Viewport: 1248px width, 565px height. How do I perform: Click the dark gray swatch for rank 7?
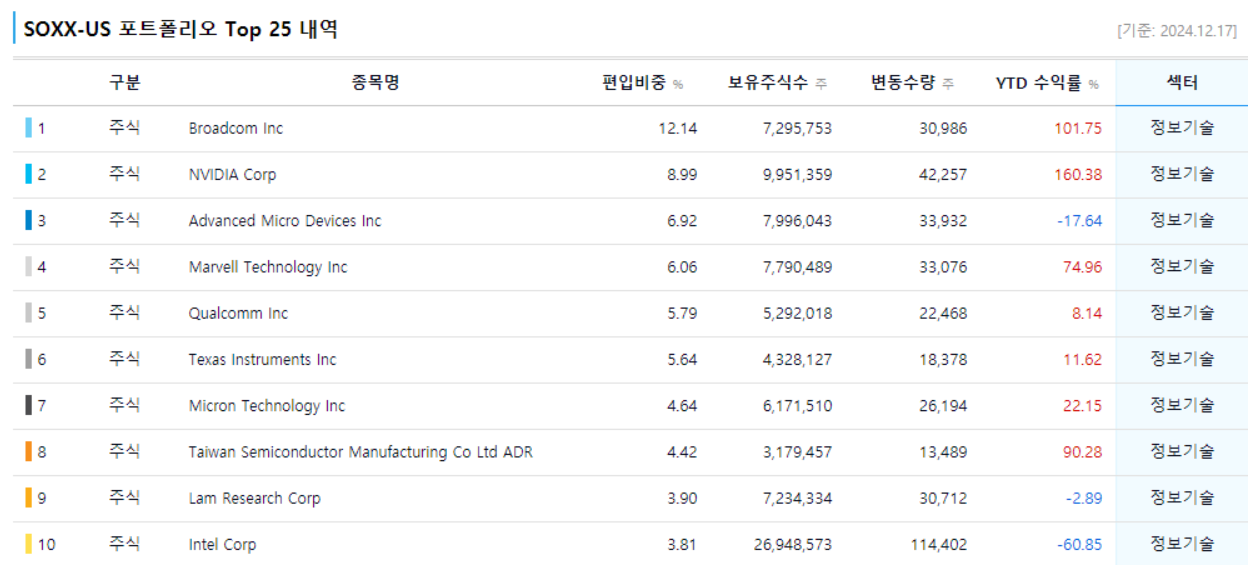(x=29, y=406)
